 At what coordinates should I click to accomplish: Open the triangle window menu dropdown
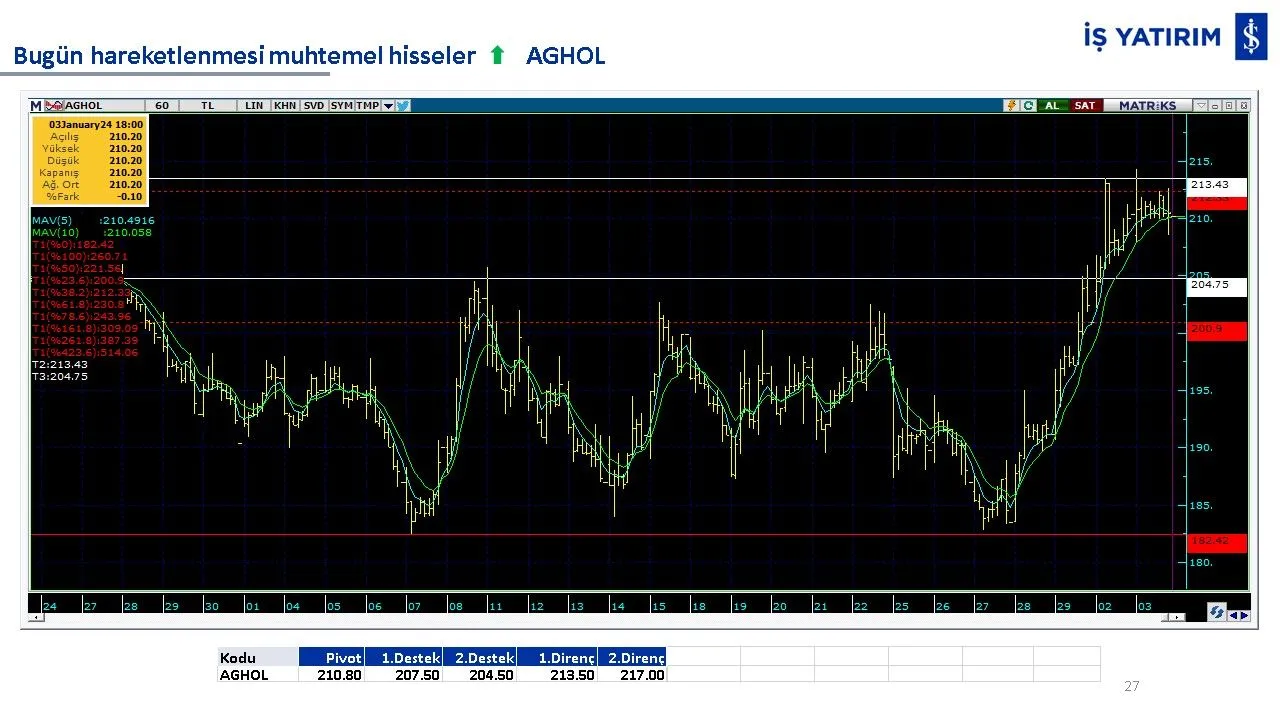click(x=1201, y=105)
